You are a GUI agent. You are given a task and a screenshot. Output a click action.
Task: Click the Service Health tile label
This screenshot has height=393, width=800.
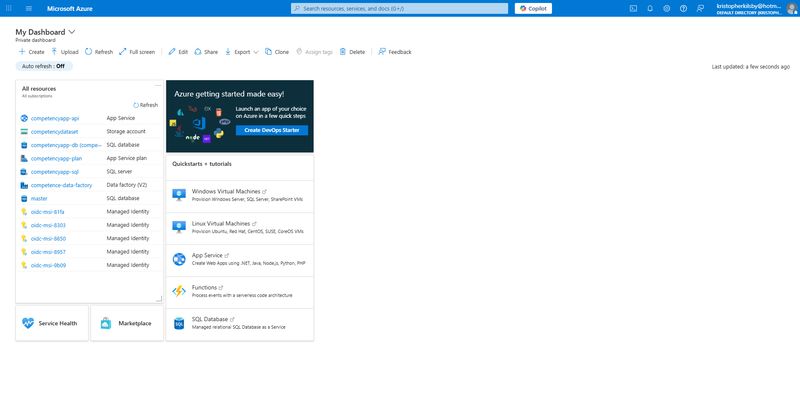point(58,323)
